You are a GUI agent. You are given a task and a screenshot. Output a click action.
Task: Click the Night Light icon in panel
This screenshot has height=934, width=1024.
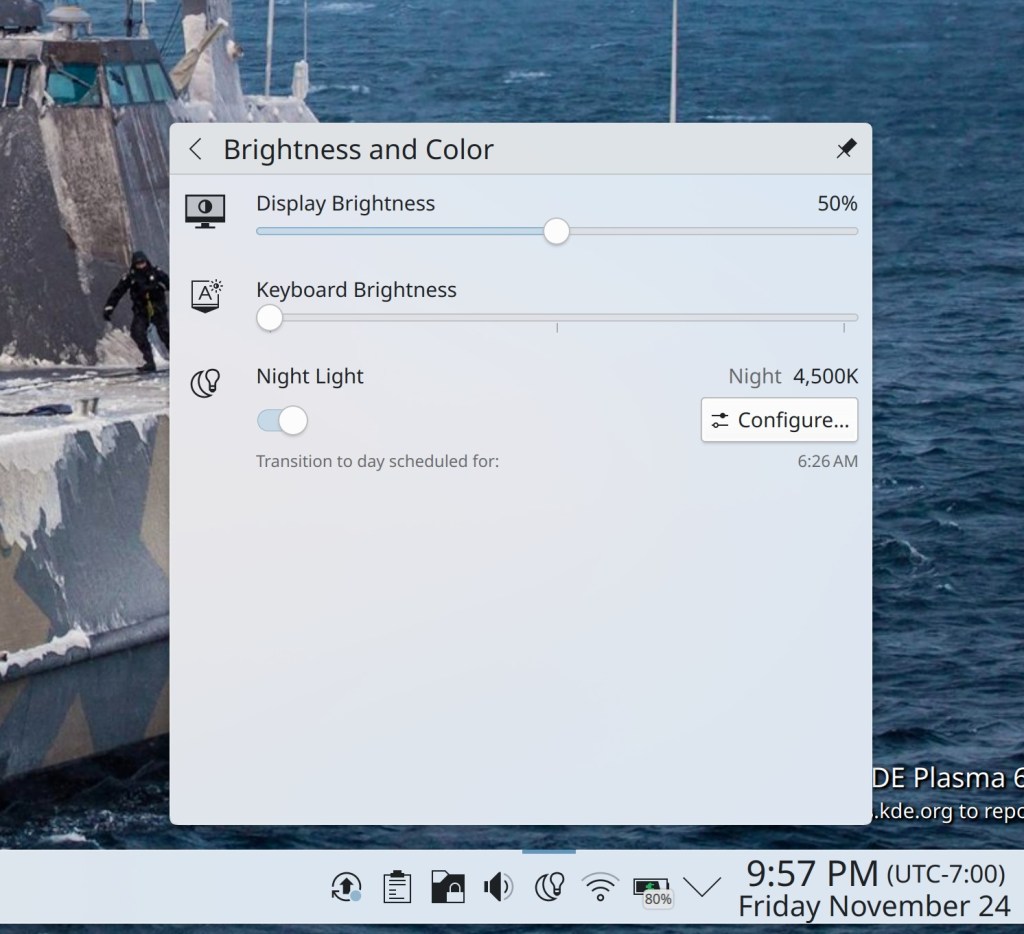tap(205, 383)
